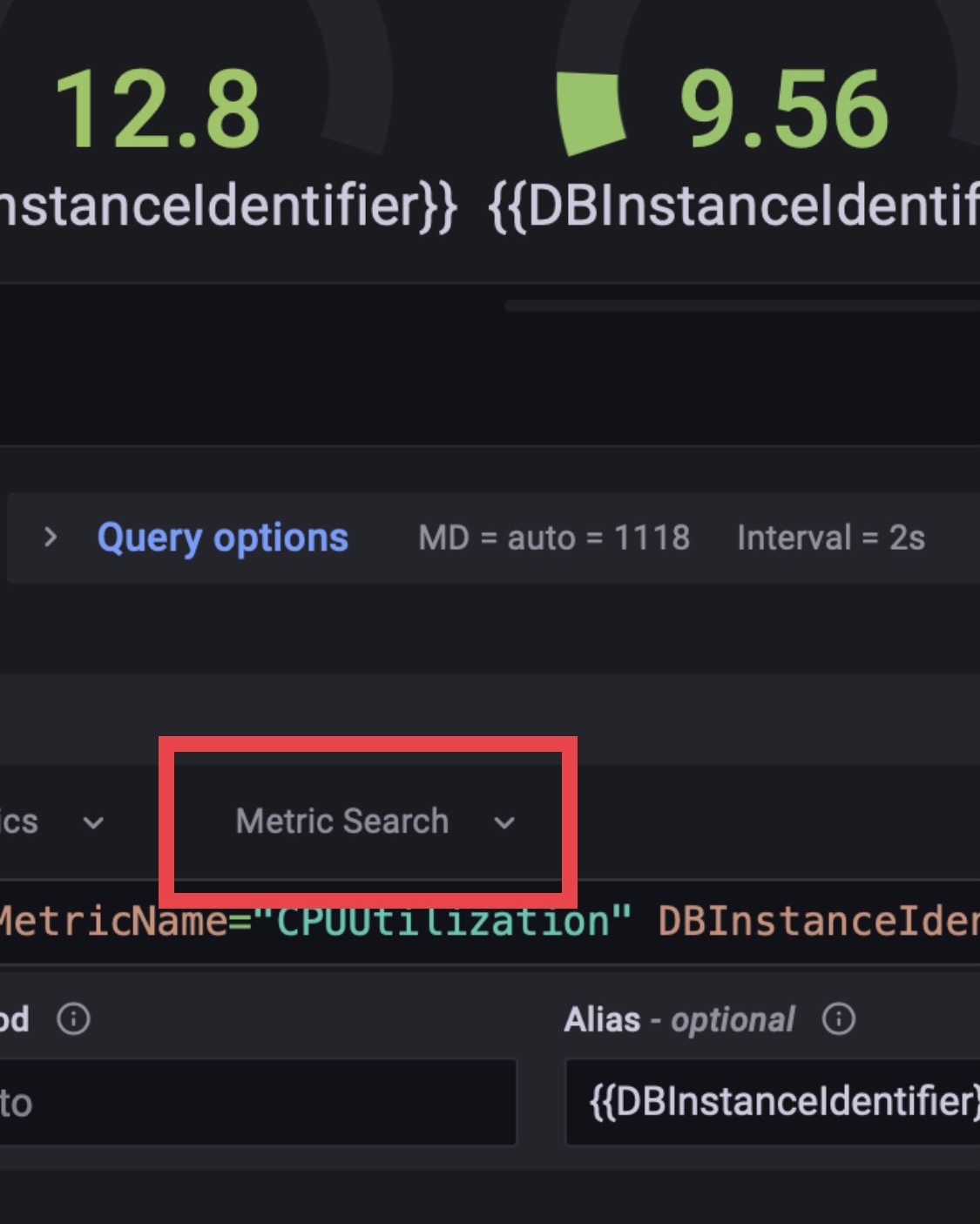Image resolution: width=980 pixels, height=1224 pixels.
Task: Click the Query options link
Action: click(222, 538)
